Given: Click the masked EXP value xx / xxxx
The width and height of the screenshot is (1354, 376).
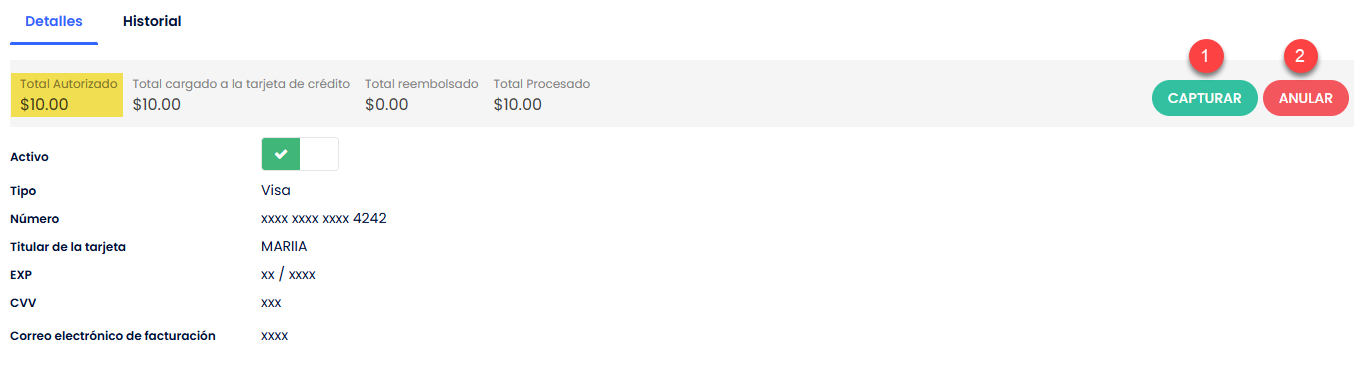Looking at the screenshot, I should pyautogui.click(x=288, y=274).
